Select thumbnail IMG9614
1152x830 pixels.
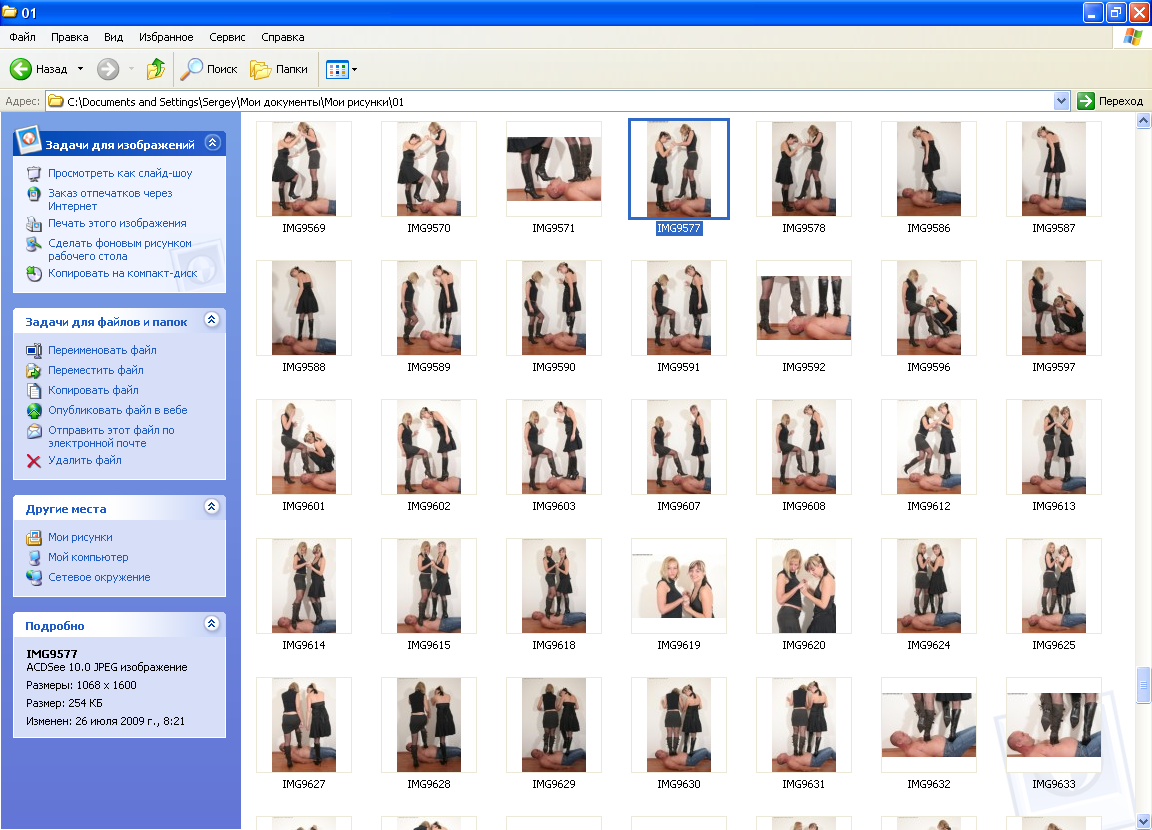[304, 586]
